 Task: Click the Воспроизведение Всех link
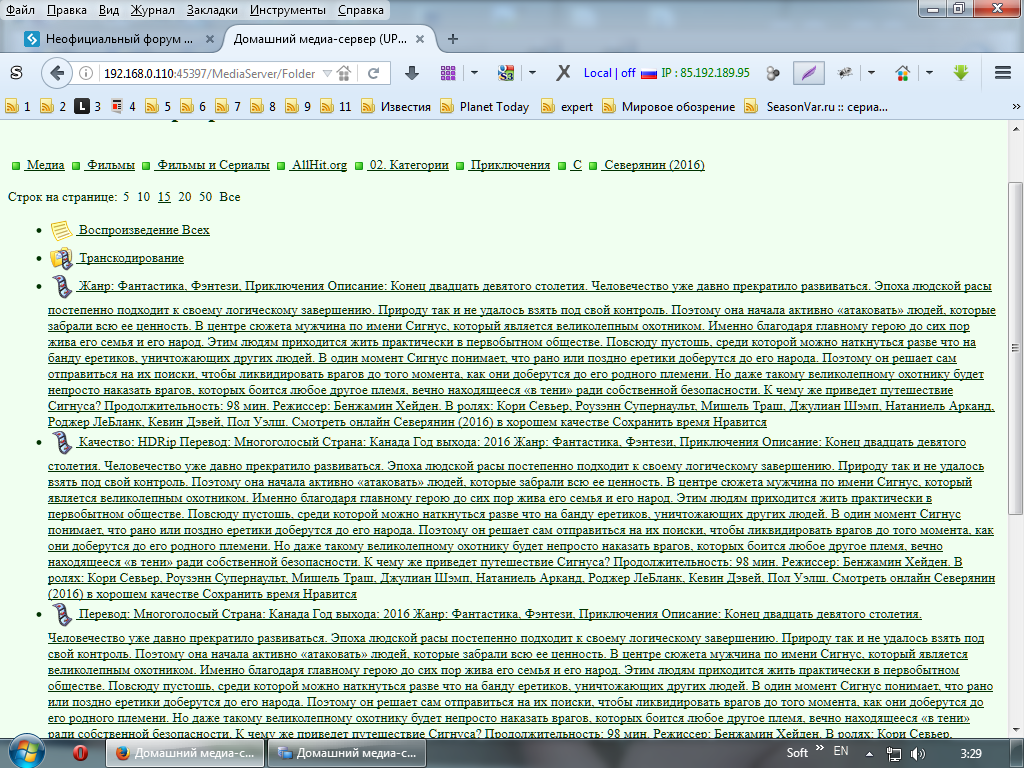point(144,230)
